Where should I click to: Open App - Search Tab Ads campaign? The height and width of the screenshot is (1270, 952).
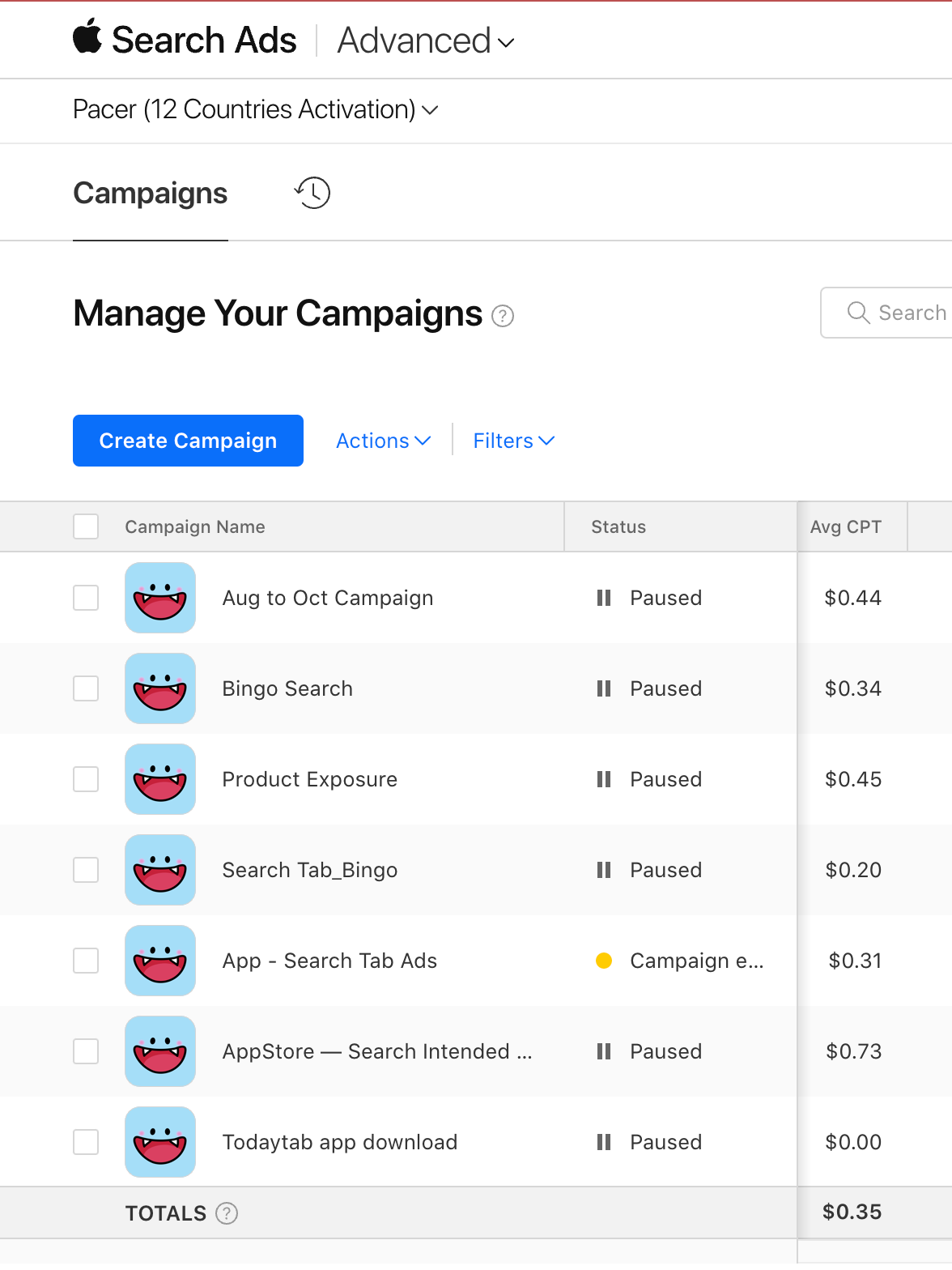[330, 961]
